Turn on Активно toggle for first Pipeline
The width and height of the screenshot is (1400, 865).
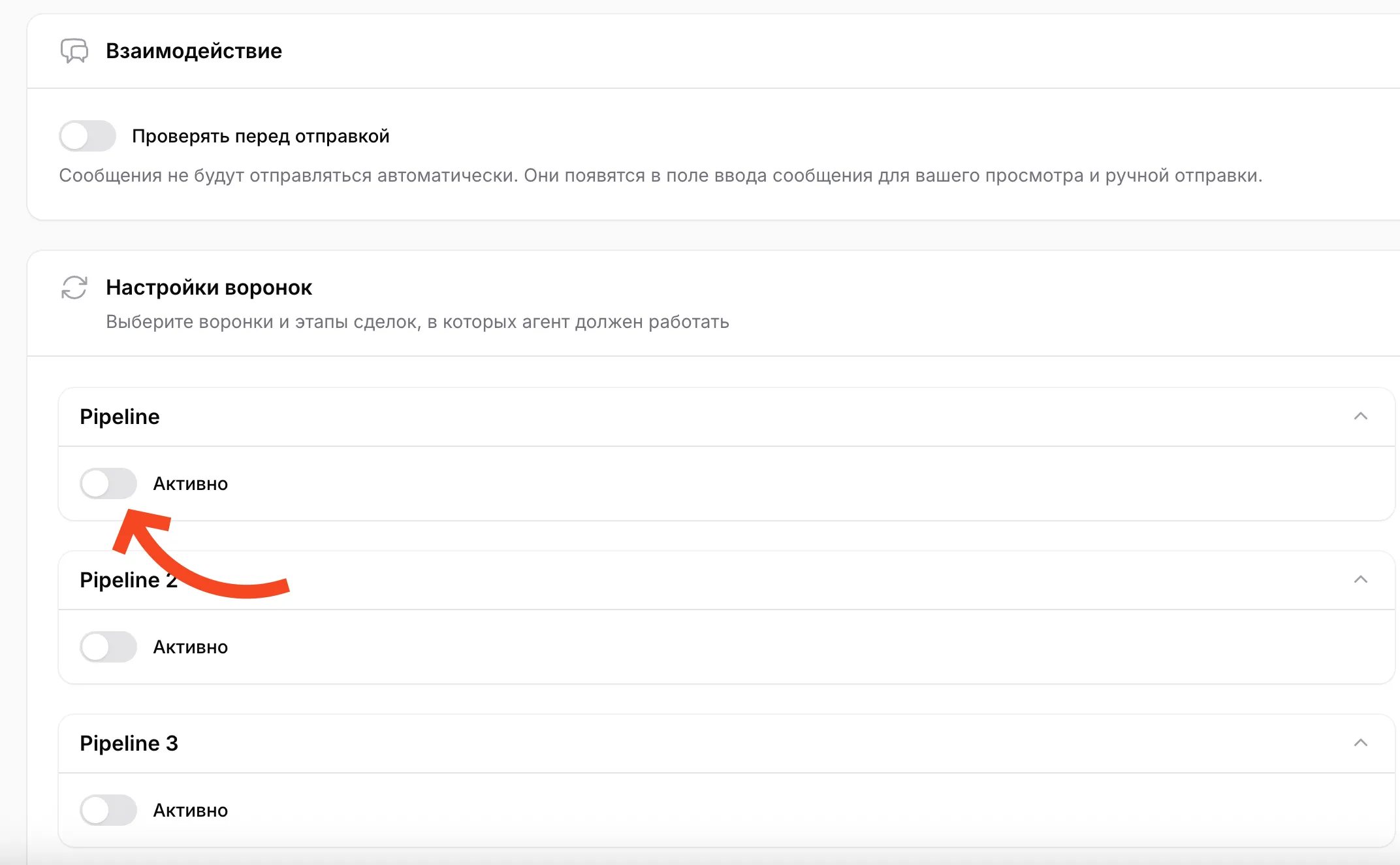pos(108,483)
